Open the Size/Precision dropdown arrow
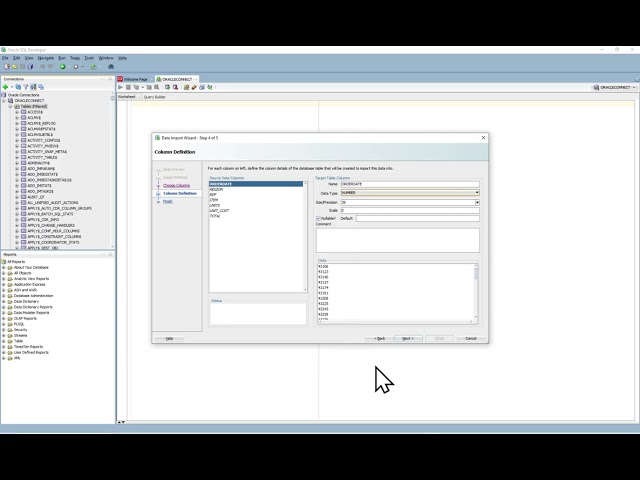 [477, 202]
